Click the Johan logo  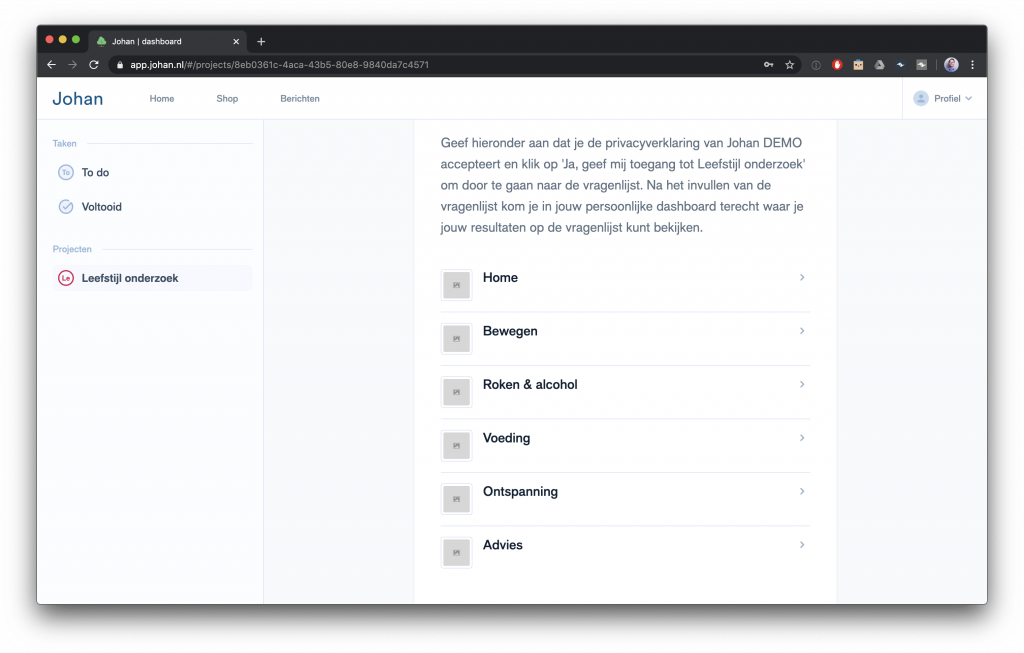point(78,99)
